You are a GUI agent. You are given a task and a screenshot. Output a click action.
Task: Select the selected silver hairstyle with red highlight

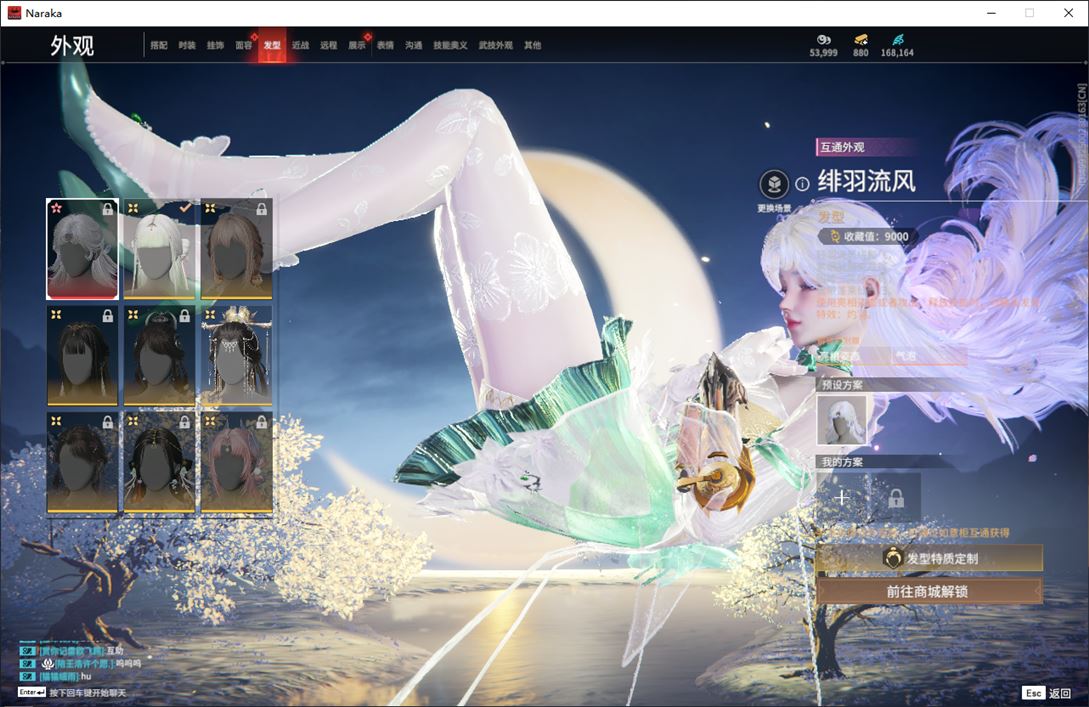(x=83, y=249)
